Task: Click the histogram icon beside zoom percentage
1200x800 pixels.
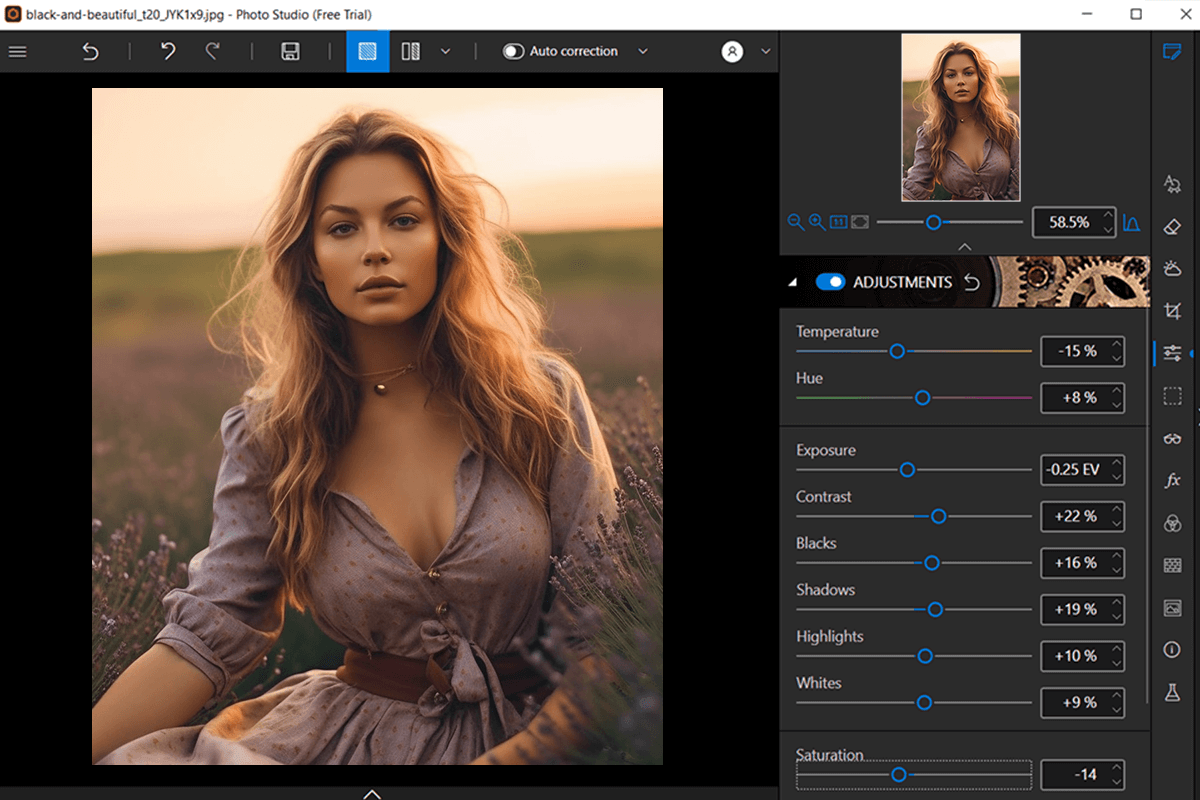Action: (1131, 222)
